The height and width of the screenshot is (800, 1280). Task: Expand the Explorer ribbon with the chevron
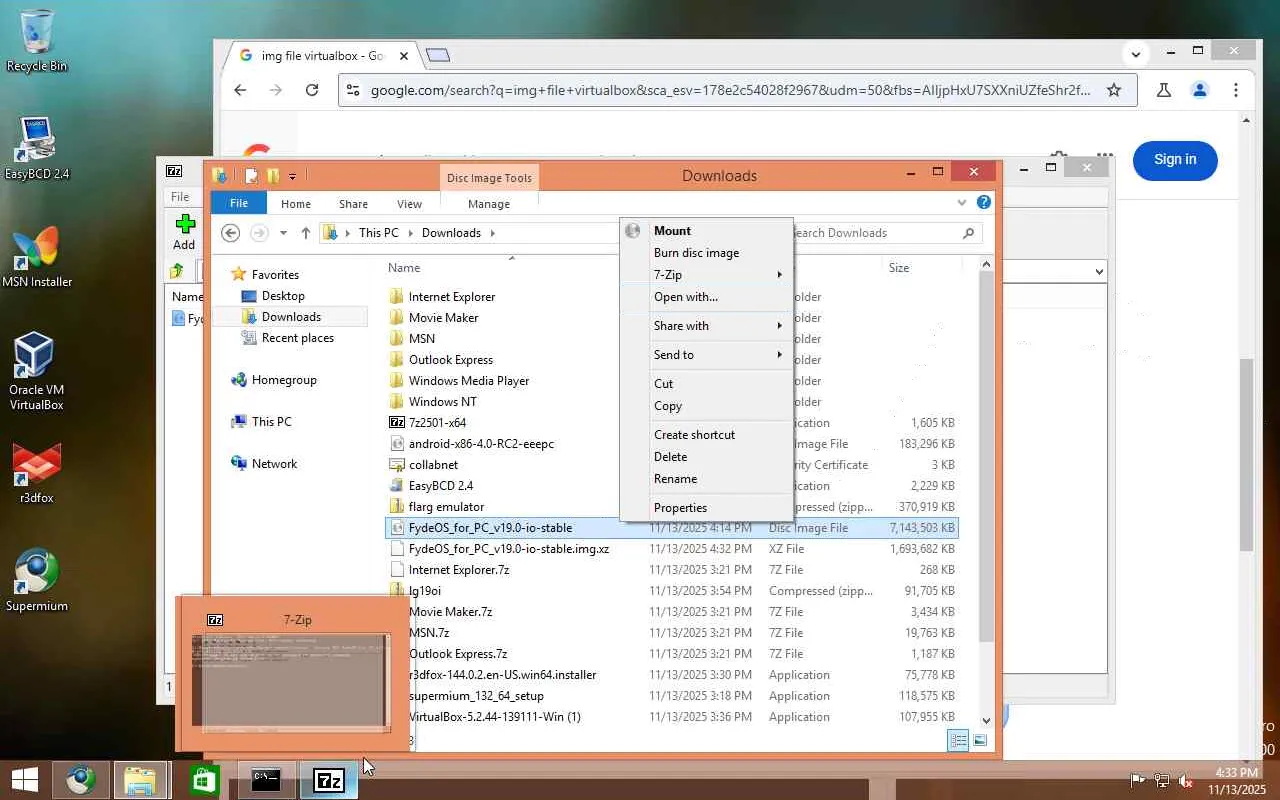click(x=962, y=202)
